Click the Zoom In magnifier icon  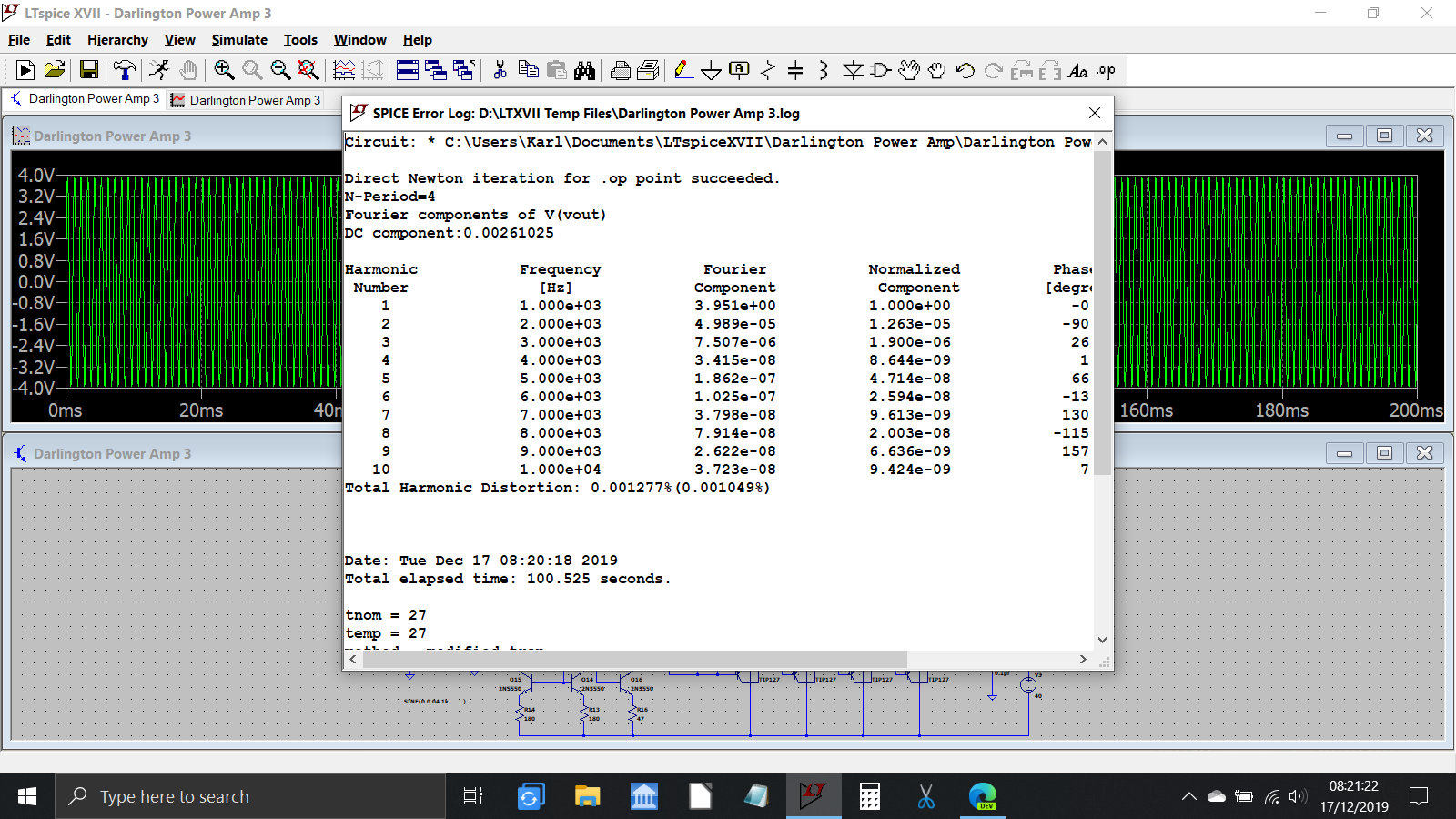[x=224, y=70]
